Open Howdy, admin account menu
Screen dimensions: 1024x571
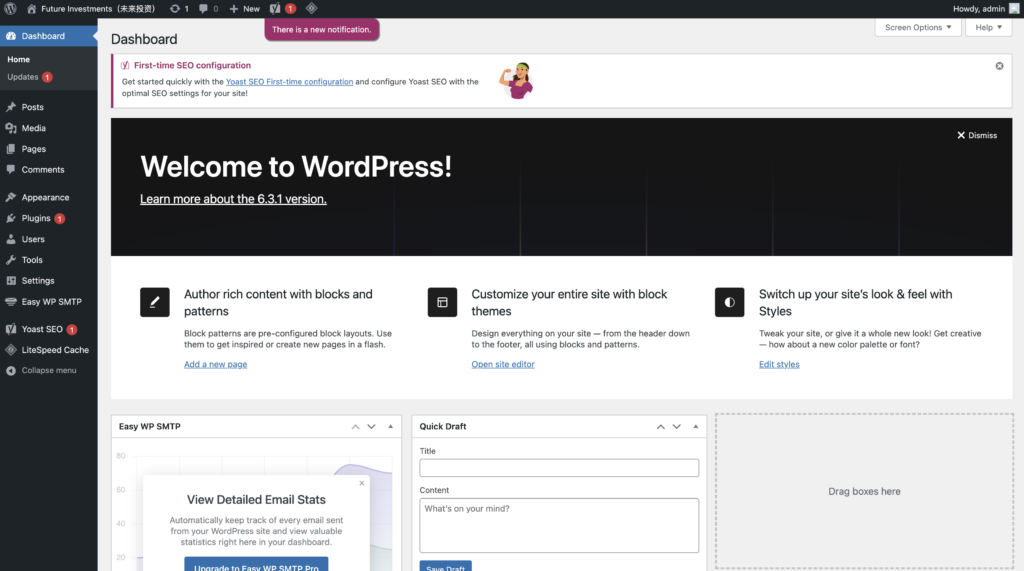(985, 8)
